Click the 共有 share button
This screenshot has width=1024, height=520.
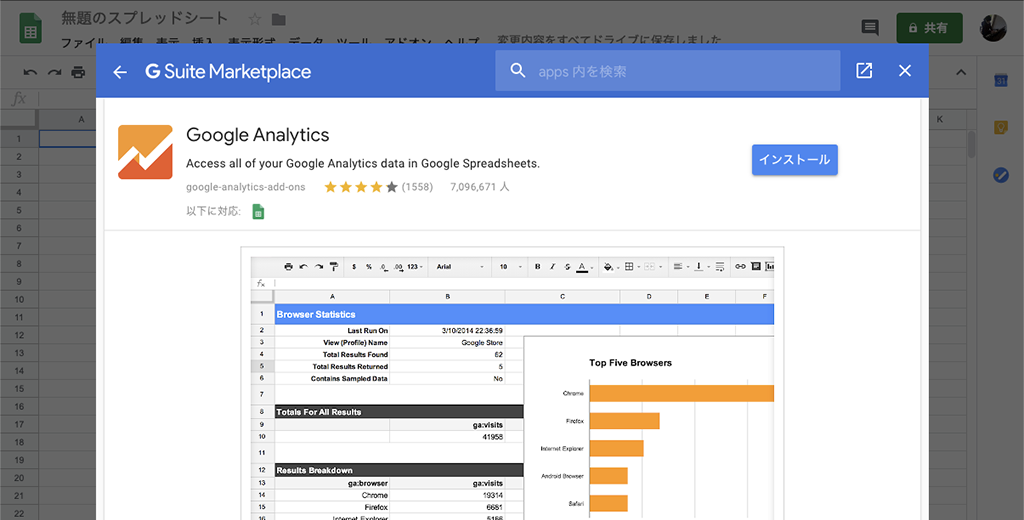[930, 28]
